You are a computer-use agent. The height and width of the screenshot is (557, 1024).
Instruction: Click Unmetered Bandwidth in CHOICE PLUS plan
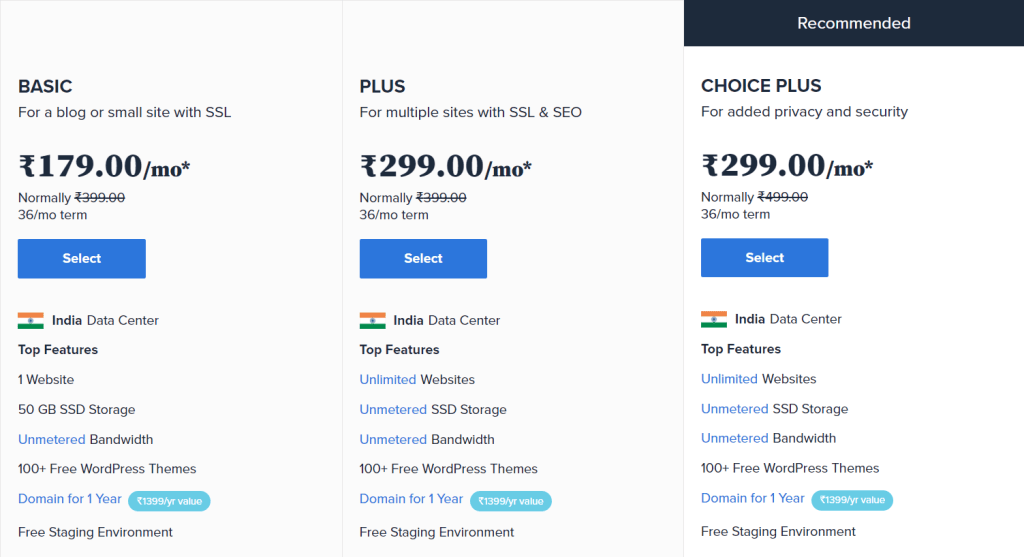(735, 438)
